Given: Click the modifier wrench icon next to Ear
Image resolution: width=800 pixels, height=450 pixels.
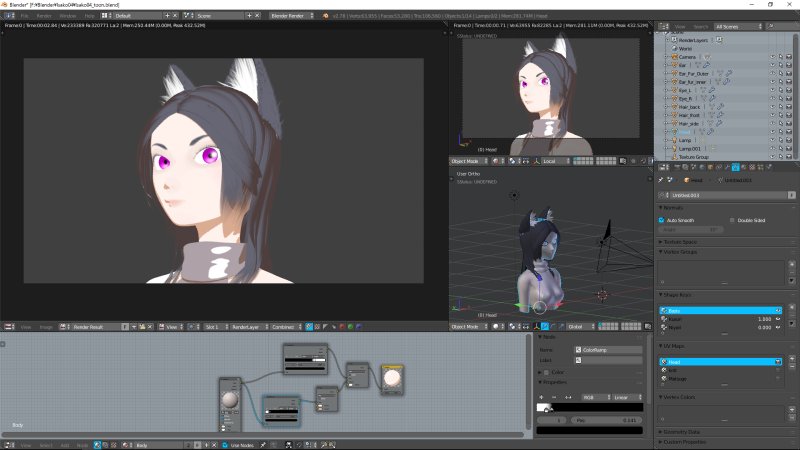Looking at the screenshot, I should (x=706, y=65).
